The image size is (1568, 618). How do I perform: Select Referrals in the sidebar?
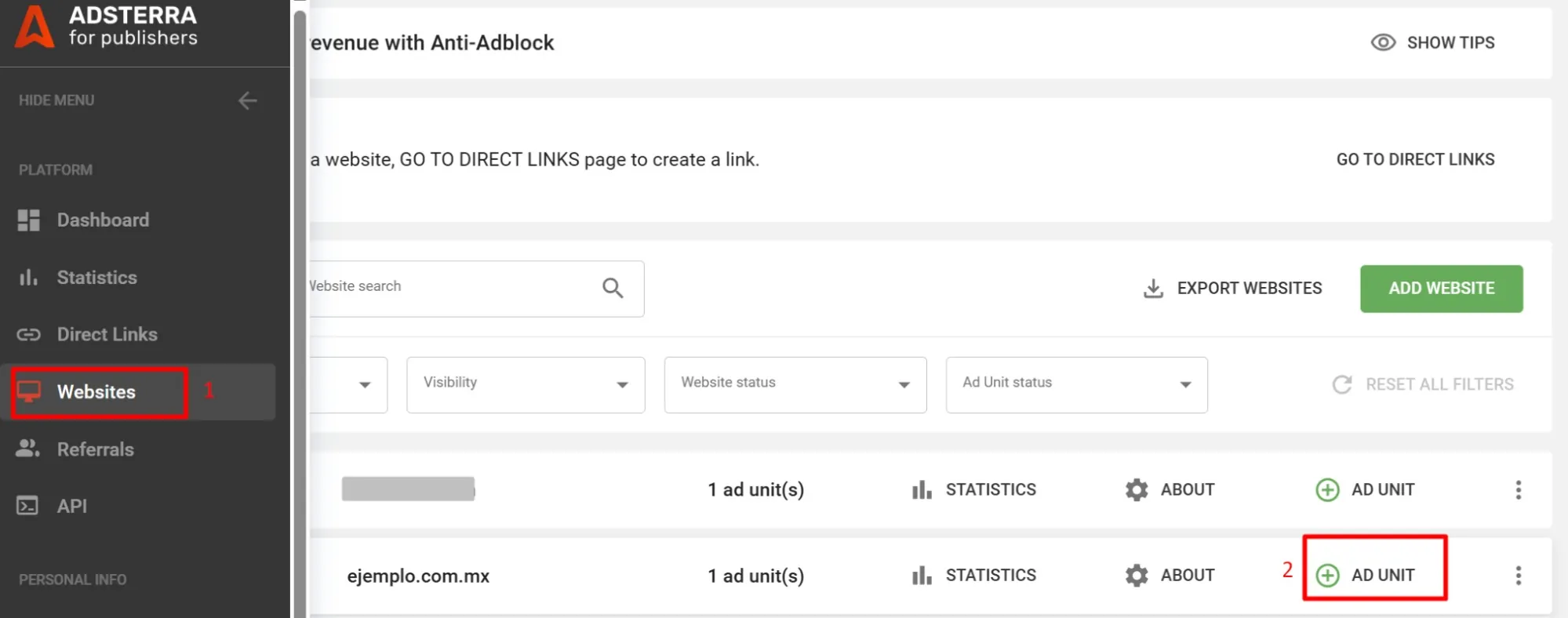[x=95, y=449]
